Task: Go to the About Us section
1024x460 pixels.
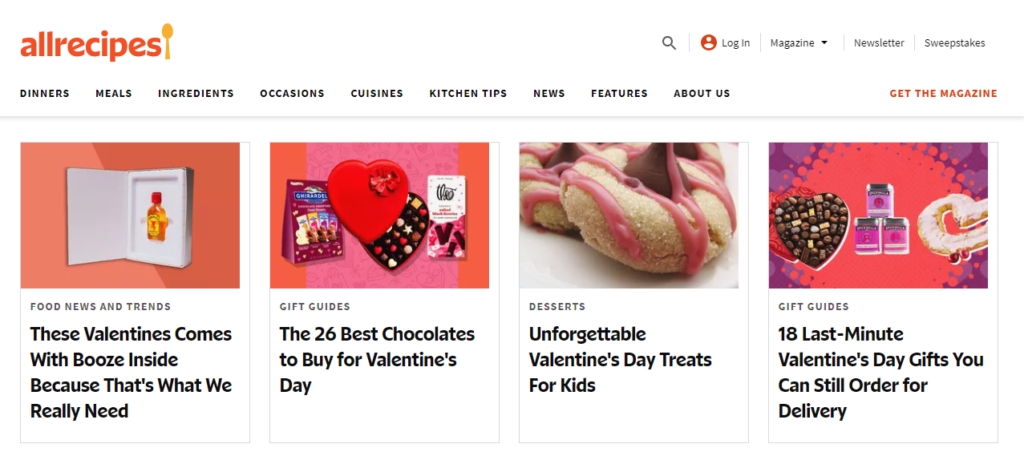Action: [x=702, y=93]
